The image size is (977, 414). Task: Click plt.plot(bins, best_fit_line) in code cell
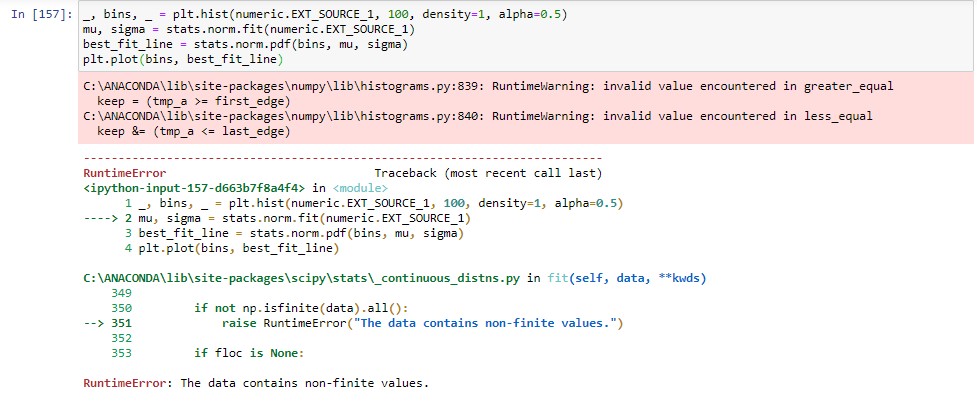click(x=183, y=59)
